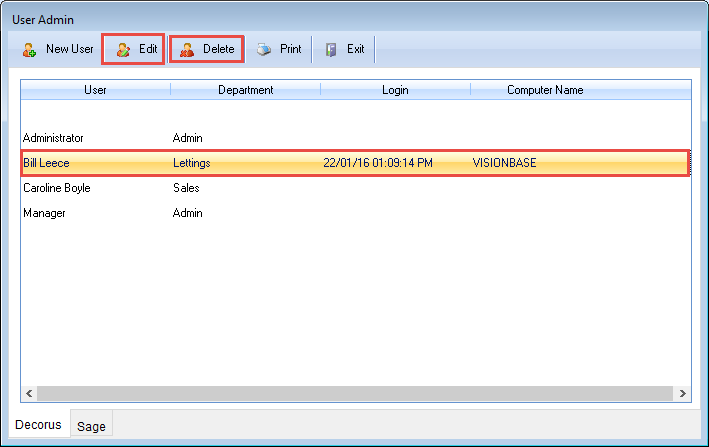709x447 pixels.
Task: Click the Sales department cell
Action: [x=186, y=188]
